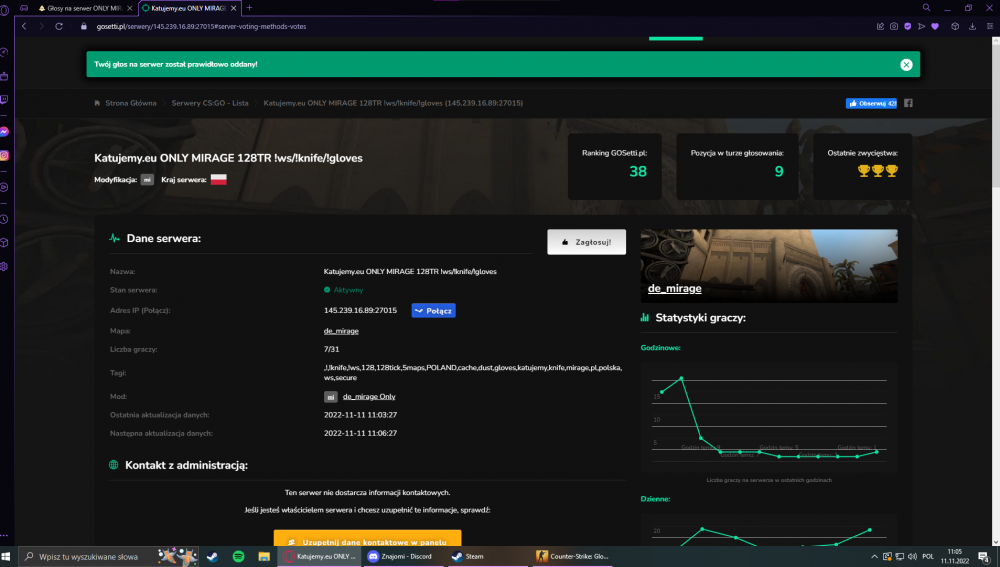Screen dimensions: 1000x567
Task: Click the 'Ostatnie zwycięstwa' trophies
Action: (878, 170)
